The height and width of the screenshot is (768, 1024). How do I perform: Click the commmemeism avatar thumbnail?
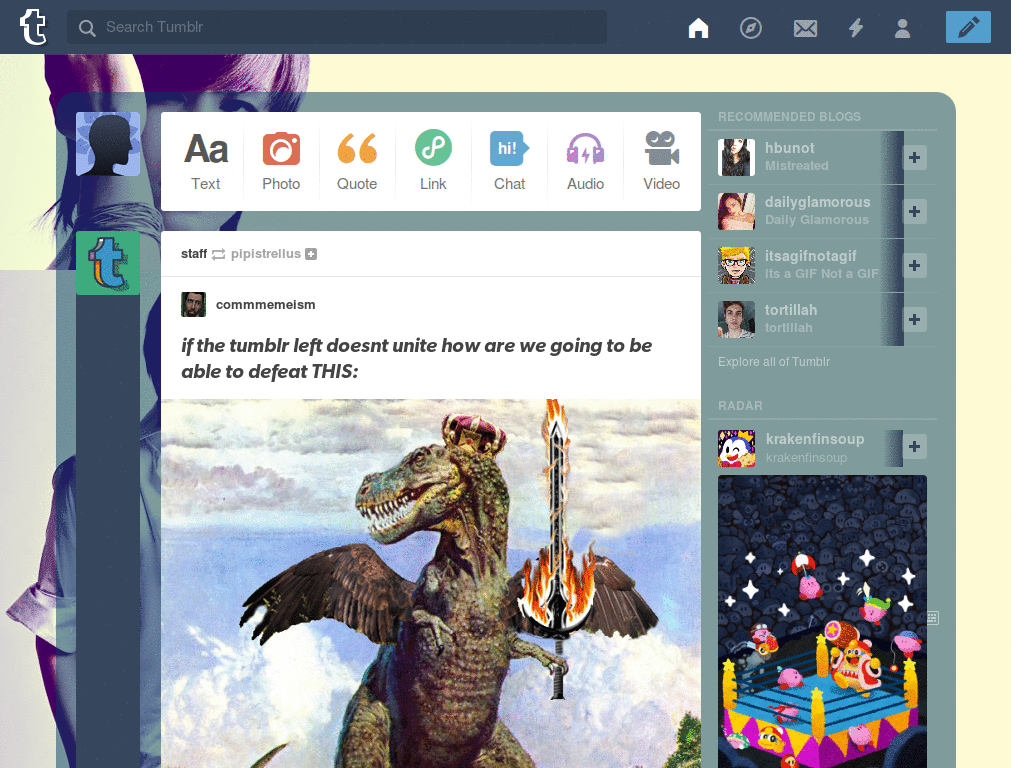(x=193, y=304)
